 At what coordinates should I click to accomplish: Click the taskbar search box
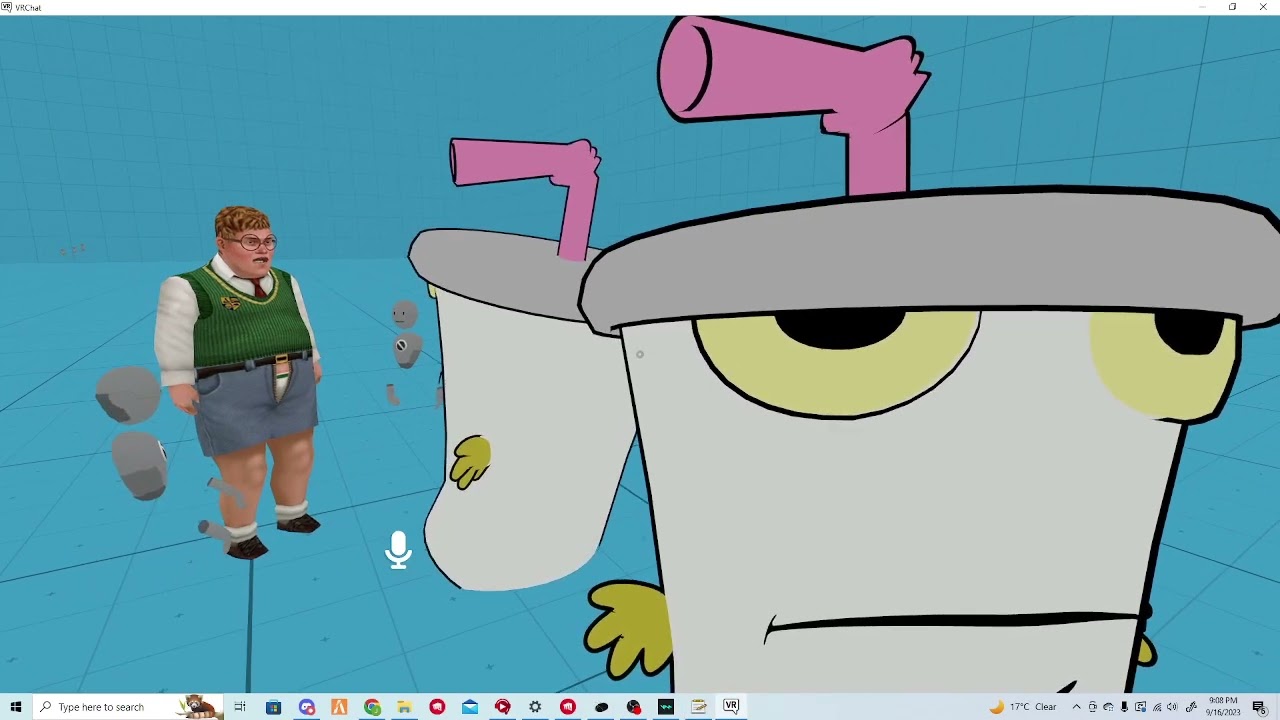128,707
